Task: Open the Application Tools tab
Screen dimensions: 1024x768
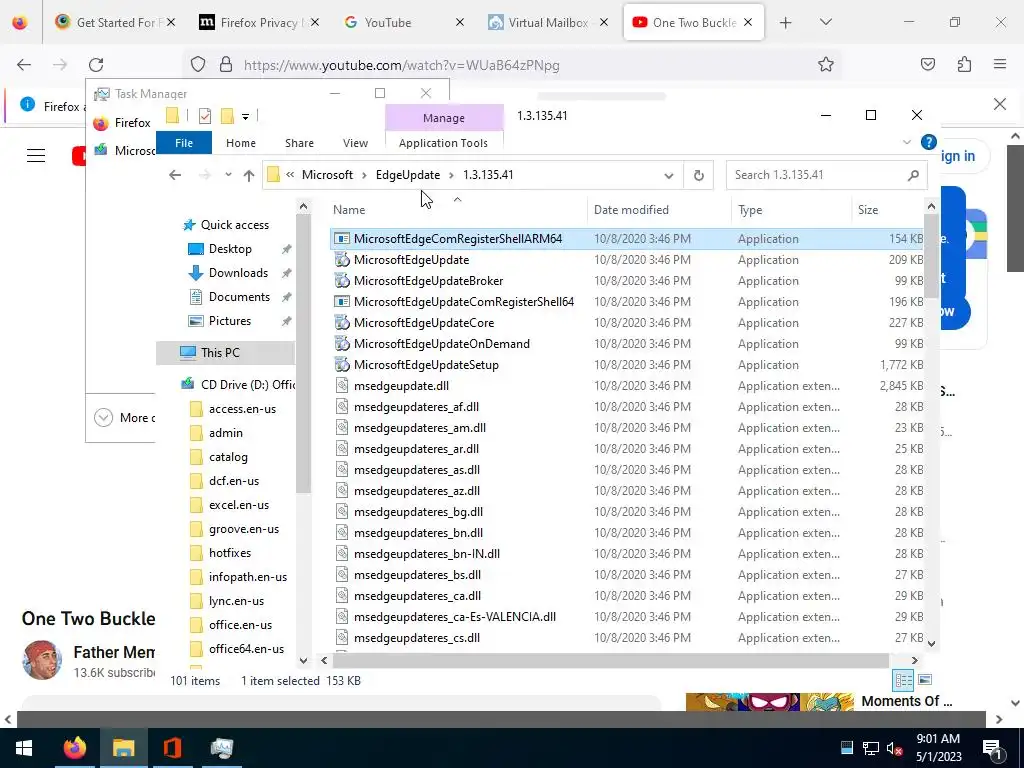Action: [x=443, y=143]
